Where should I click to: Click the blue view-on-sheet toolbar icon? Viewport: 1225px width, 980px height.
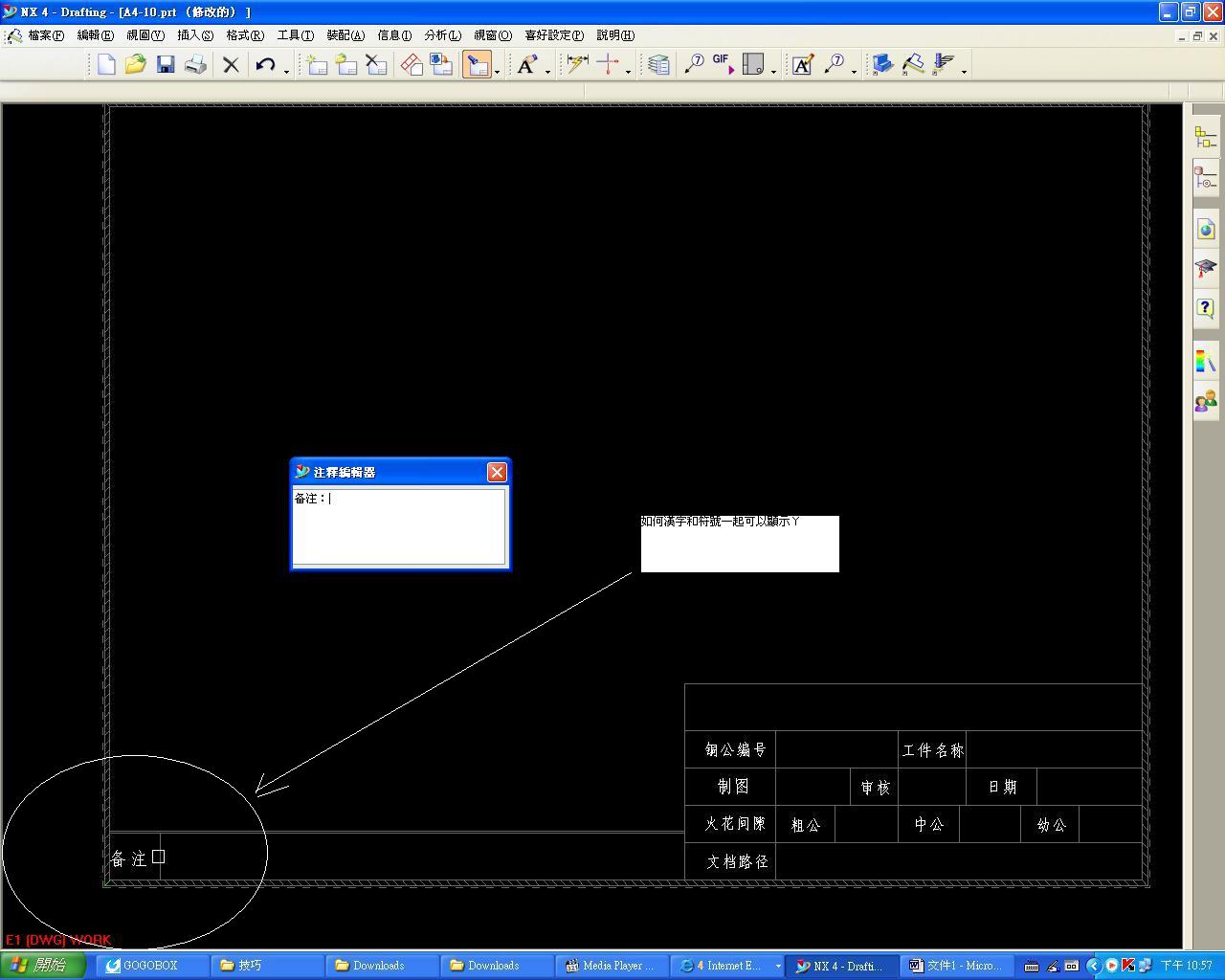coord(441,64)
